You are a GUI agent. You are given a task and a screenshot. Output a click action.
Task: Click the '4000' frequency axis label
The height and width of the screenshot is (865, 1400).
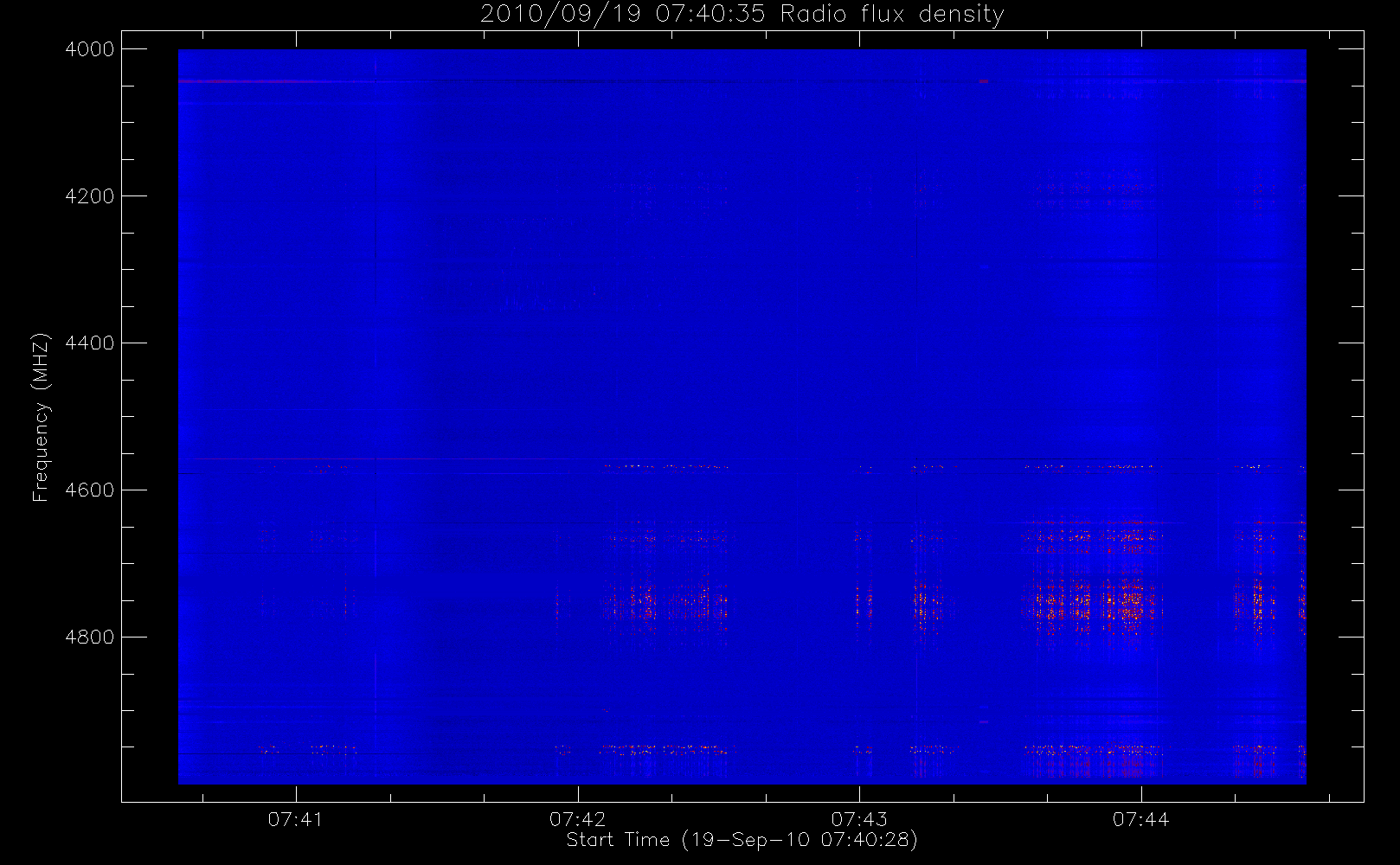(x=90, y=49)
